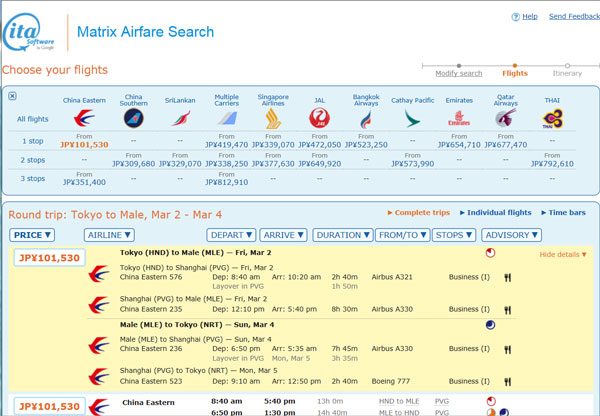Filter by 1 stop row label
This screenshot has height=416, width=600.
coord(33,141)
